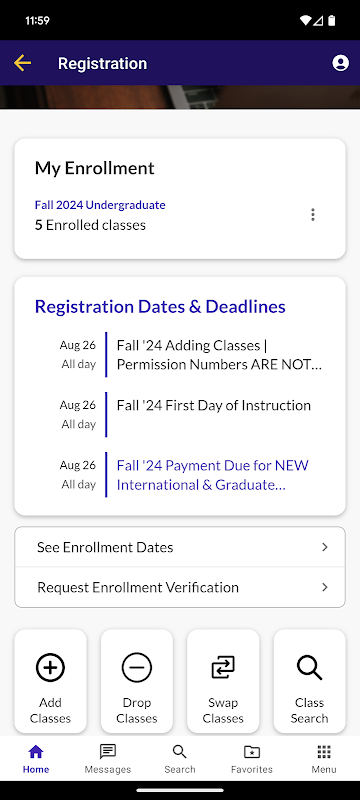This screenshot has width=360, height=800.
Task: Open Fall '24 Payment Due link
Action: (213, 475)
